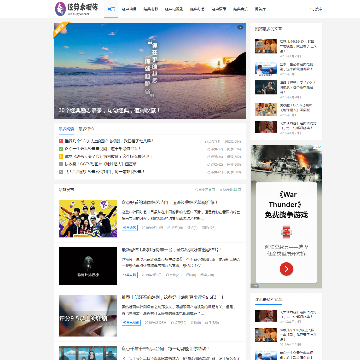360x360 pixels.
Task: Open the sidebar thumbnail of a singer on a dark stage
Action: (266, 87)
